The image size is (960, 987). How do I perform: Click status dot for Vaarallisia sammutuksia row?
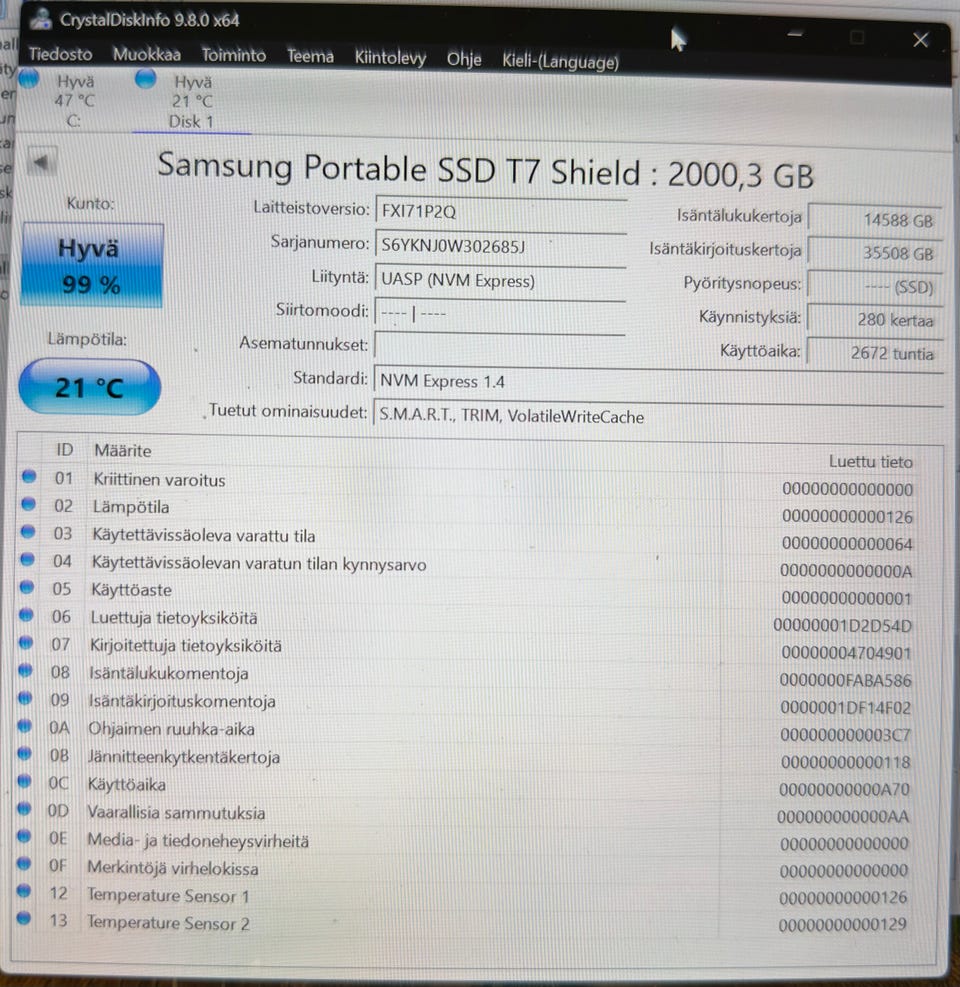(24, 808)
